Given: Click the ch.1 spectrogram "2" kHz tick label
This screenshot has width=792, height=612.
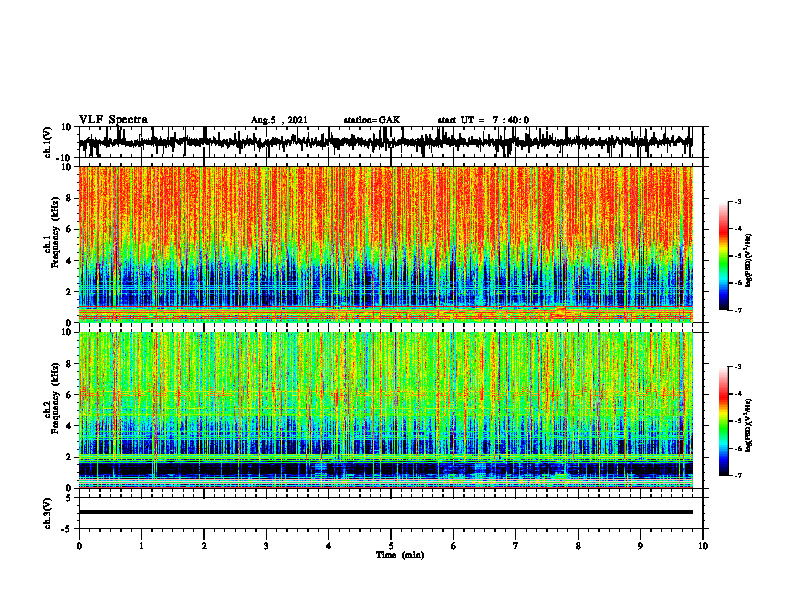Looking at the screenshot, I should click(x=70, y=292).
